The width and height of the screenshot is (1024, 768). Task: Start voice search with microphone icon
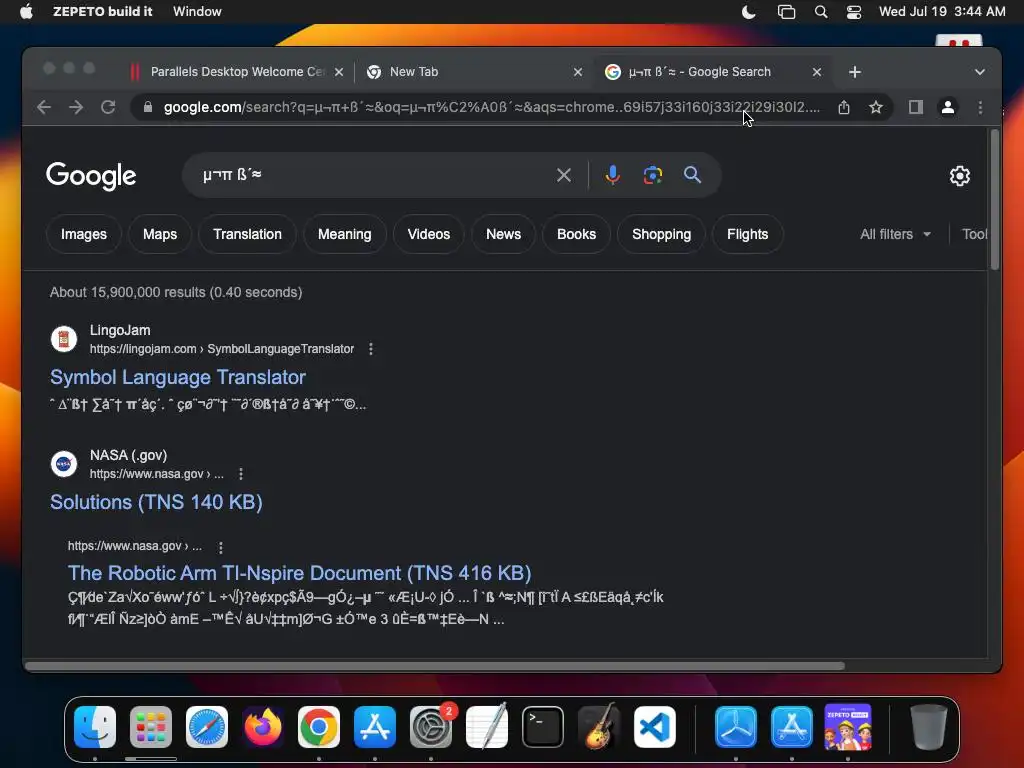613,175
